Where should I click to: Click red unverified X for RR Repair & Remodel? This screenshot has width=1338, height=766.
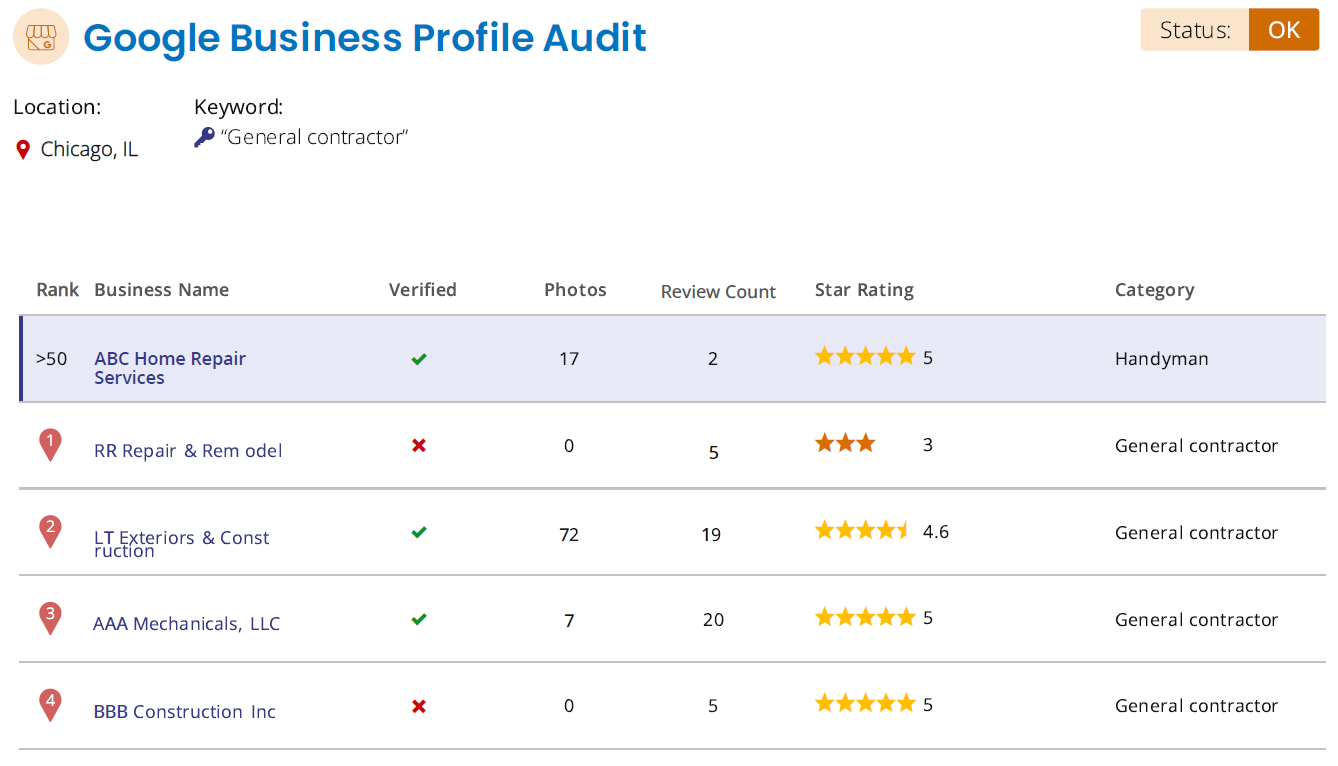tap(419, 445)
